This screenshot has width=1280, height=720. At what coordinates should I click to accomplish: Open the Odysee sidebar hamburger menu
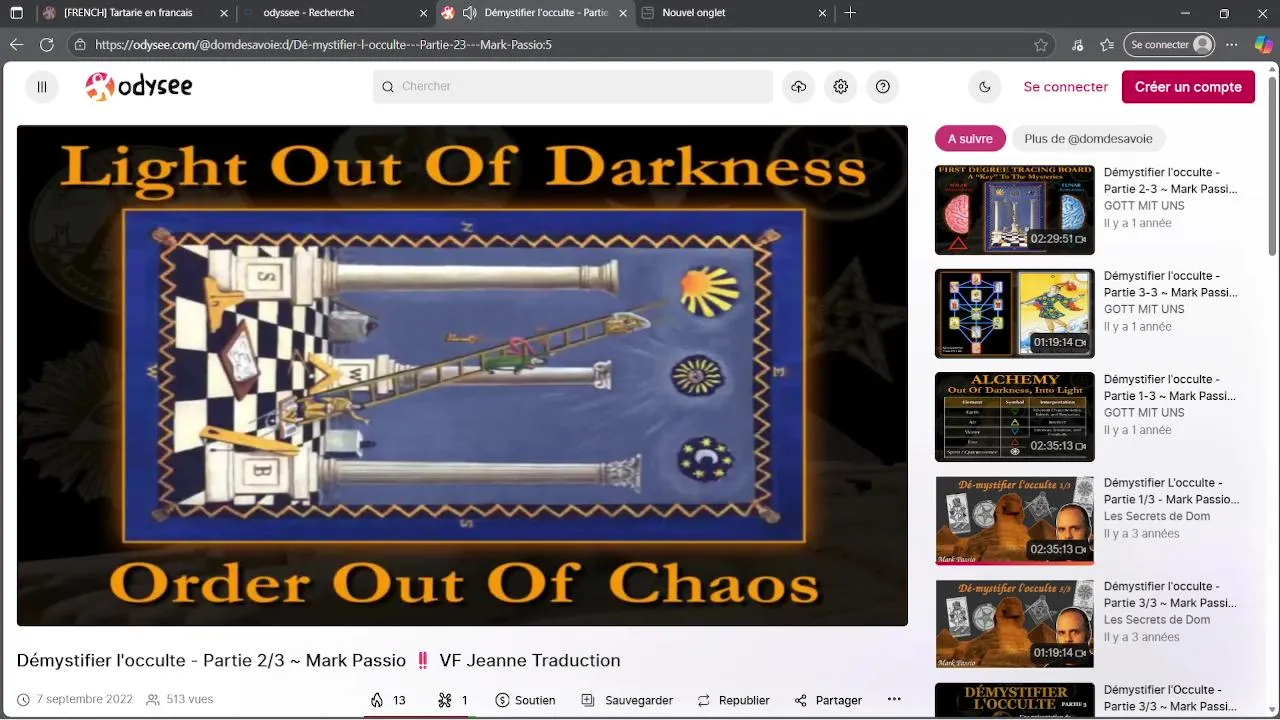pyautogui.click(x=41, y=87)
